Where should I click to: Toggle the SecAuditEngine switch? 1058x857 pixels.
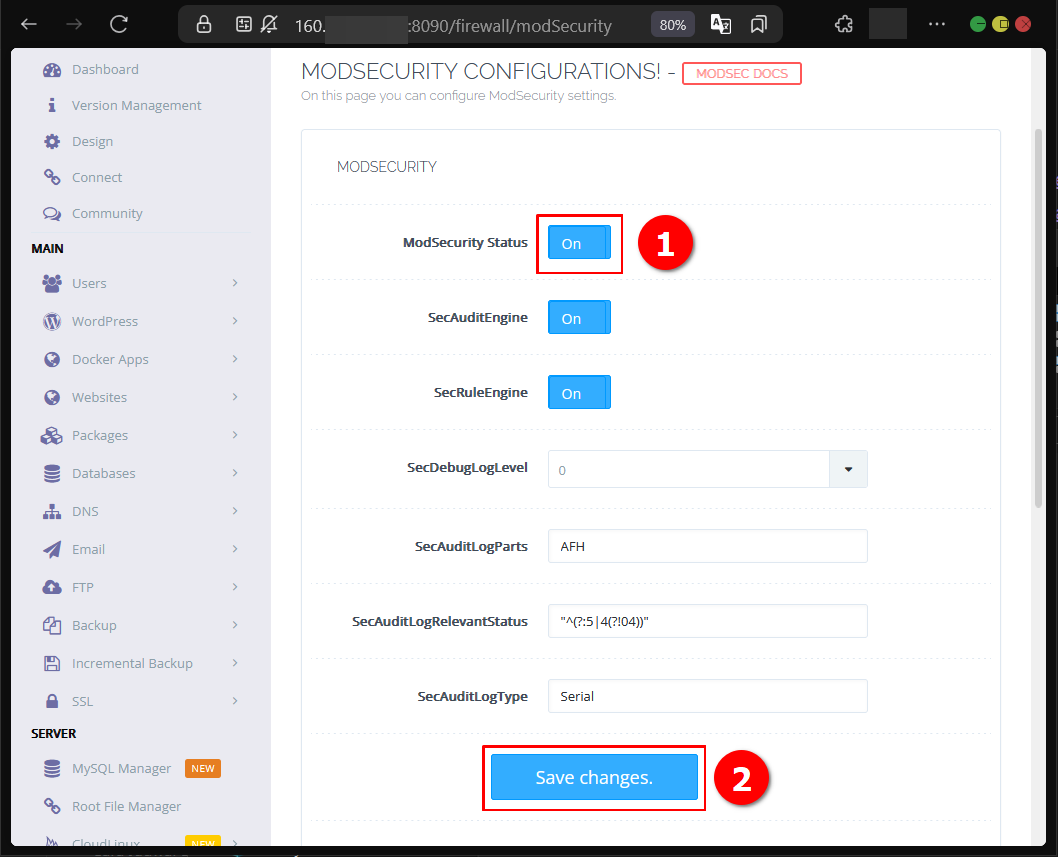coord(578,318)
